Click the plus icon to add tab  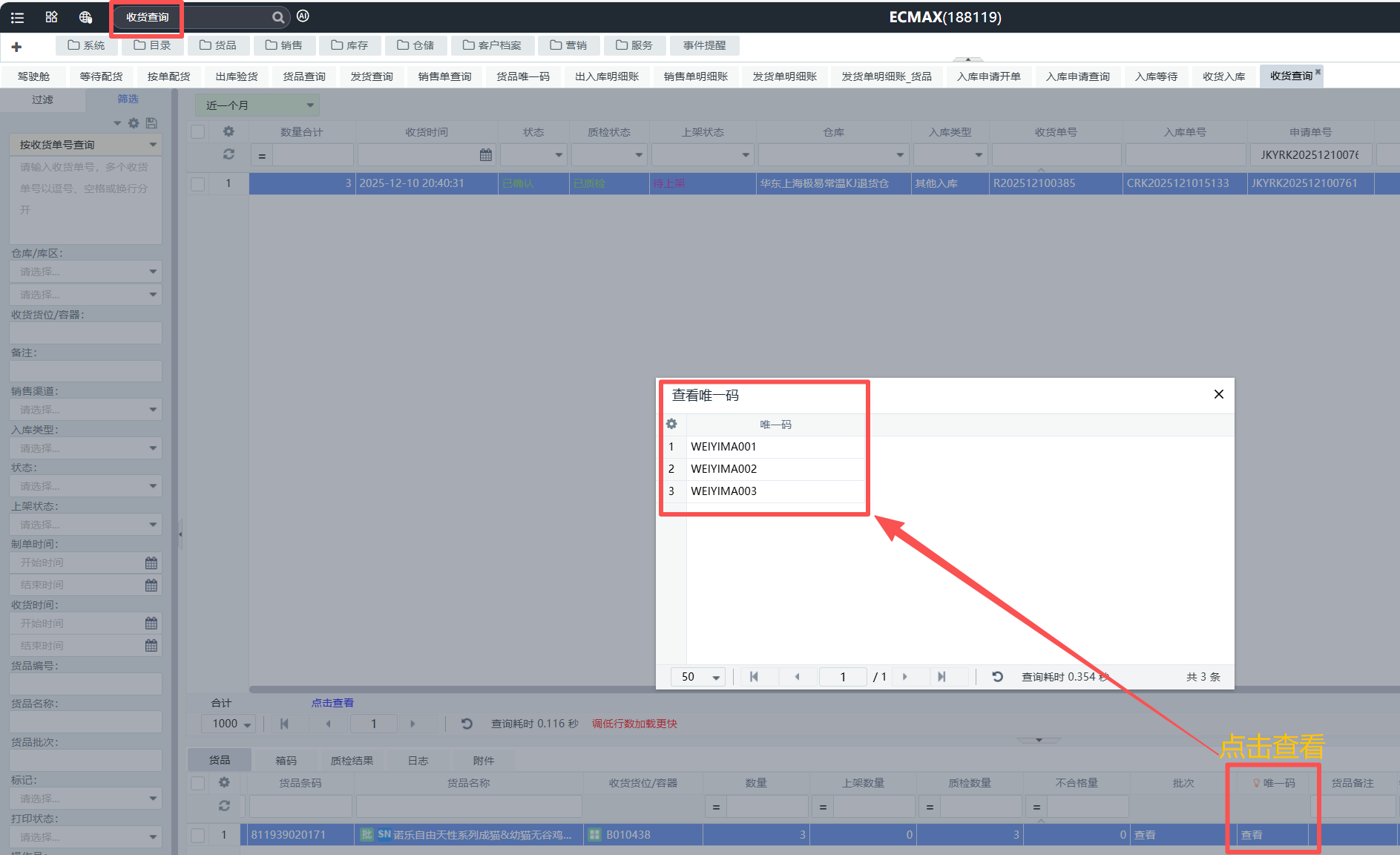click(16, 47)
